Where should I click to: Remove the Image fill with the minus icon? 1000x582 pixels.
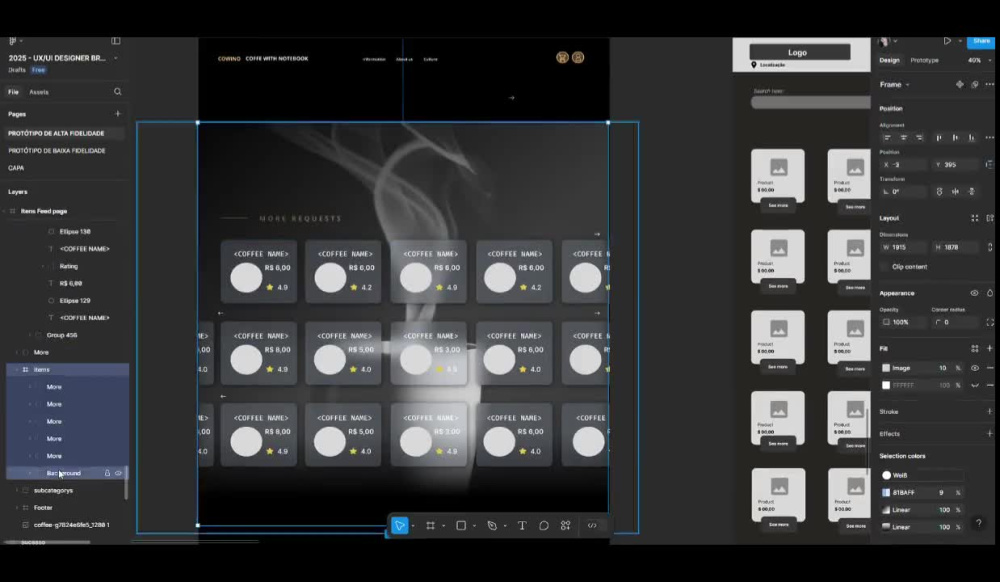[990, 368]
